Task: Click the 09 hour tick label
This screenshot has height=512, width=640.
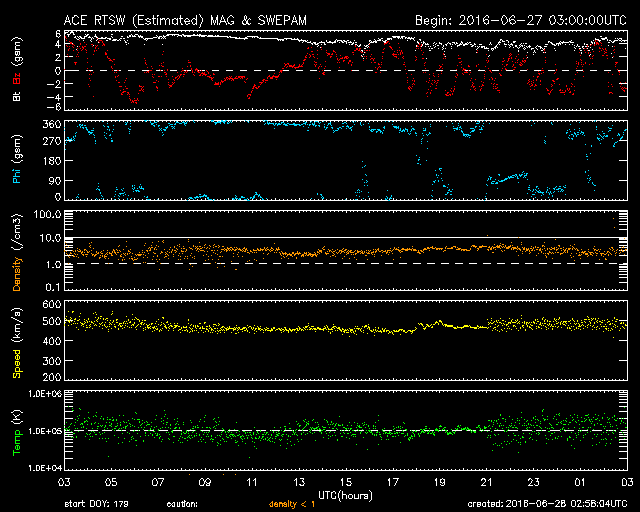Action: pyautogui.click(x=205, y=482)
